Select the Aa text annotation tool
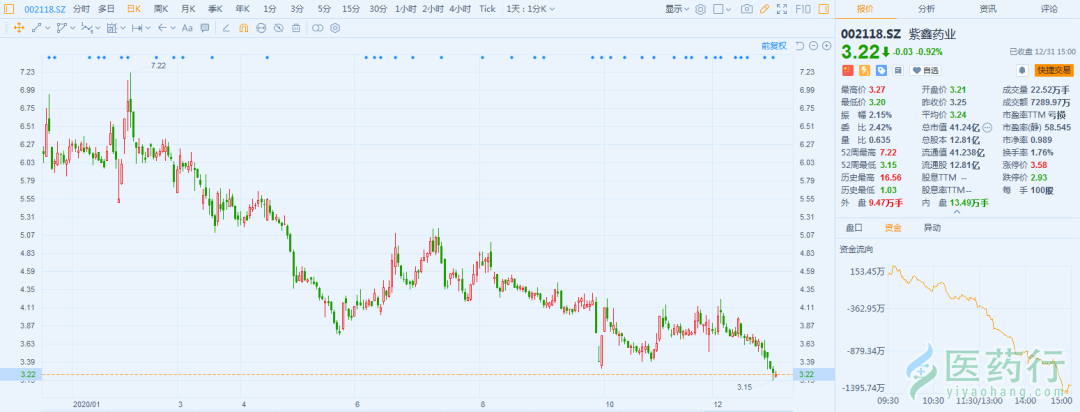This screenshot has height=412, width=1080. (187, 28)
